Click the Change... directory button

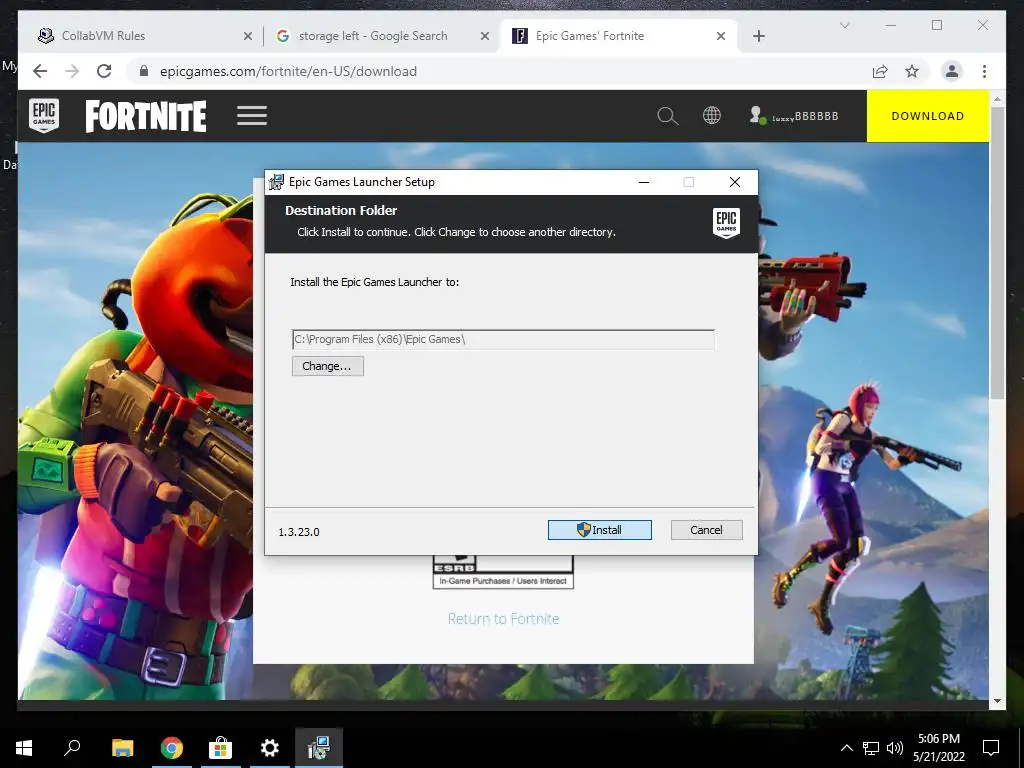[x=327, y=366]
